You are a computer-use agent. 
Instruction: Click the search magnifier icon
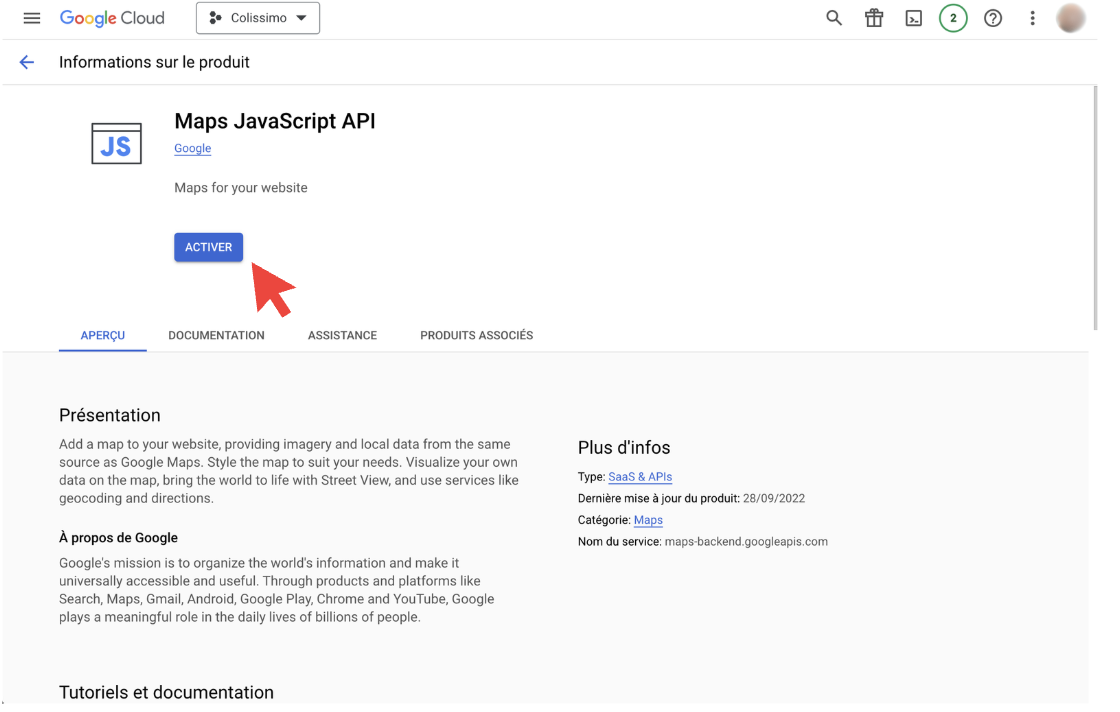click(x=834, y=18)
